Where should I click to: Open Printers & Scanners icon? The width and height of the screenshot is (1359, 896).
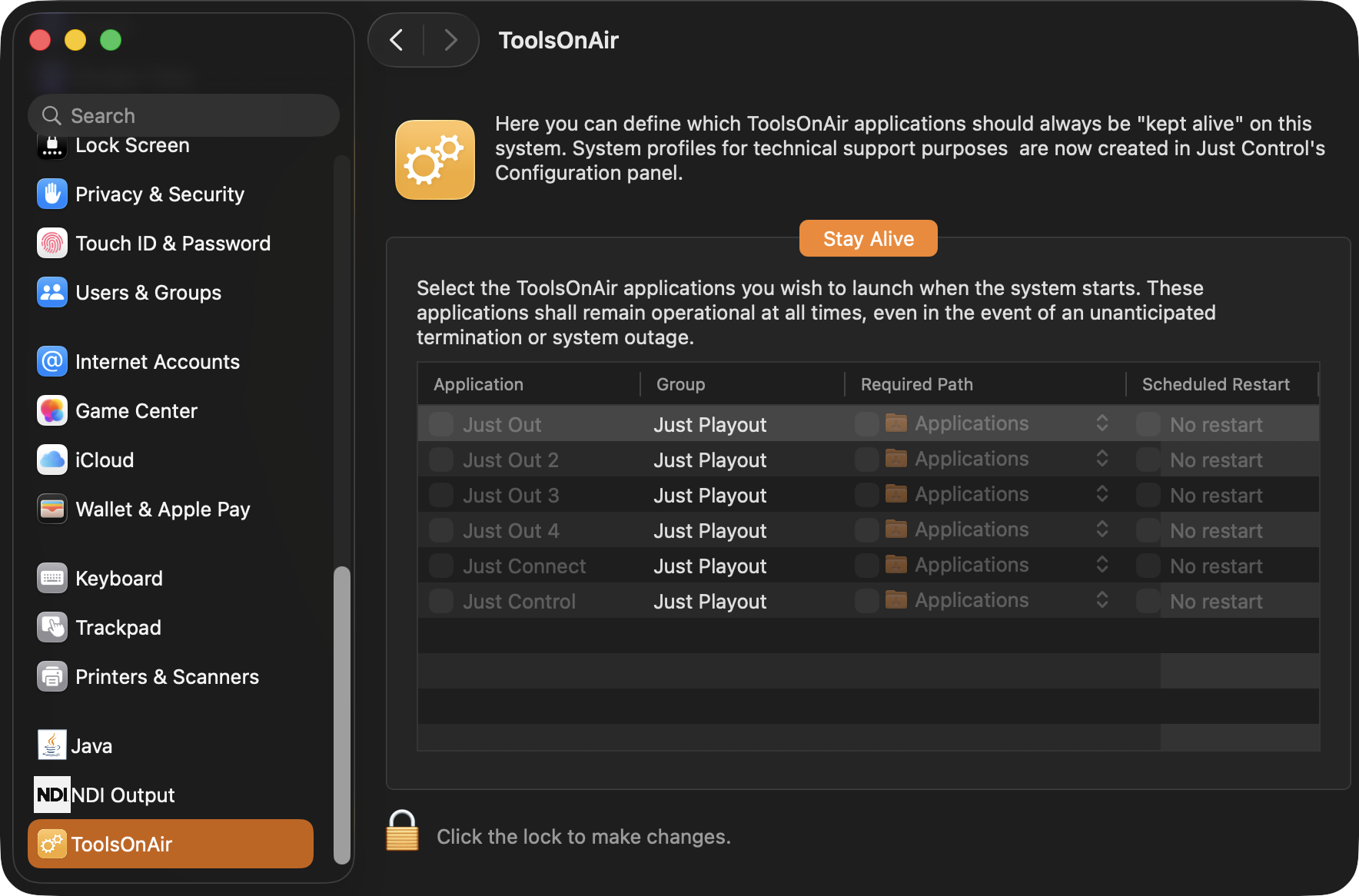click(x=52, y=677)
